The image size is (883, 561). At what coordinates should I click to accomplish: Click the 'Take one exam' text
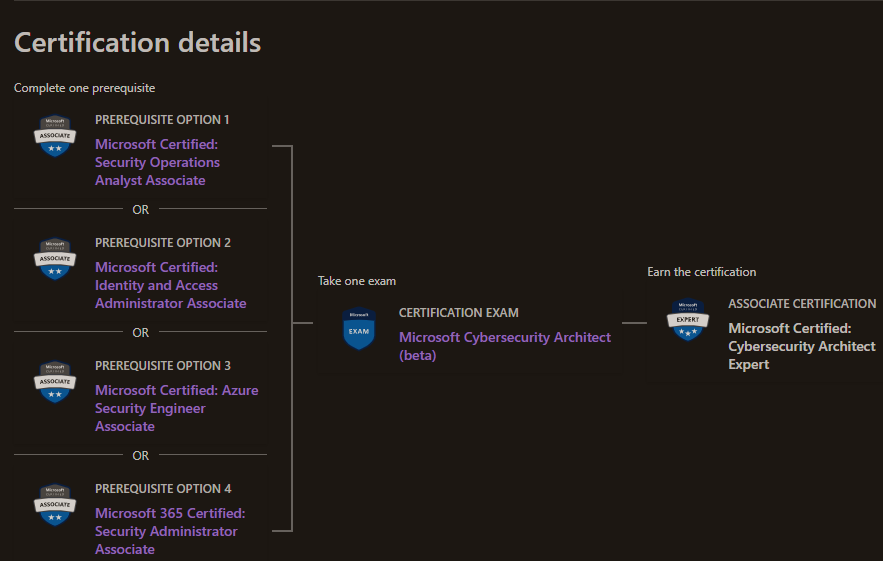(x=356, y=281)
